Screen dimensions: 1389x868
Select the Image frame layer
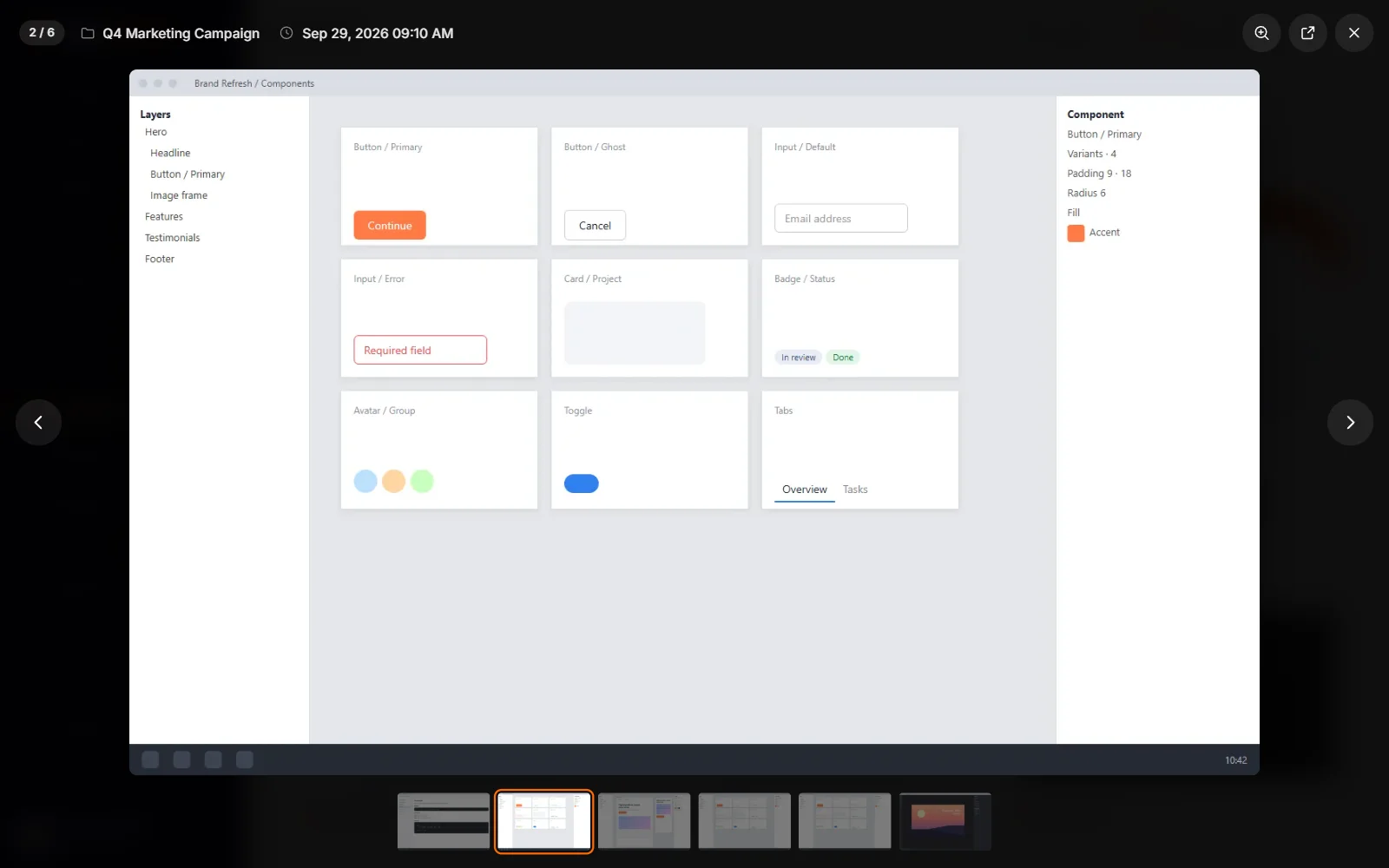coord(179,195)
